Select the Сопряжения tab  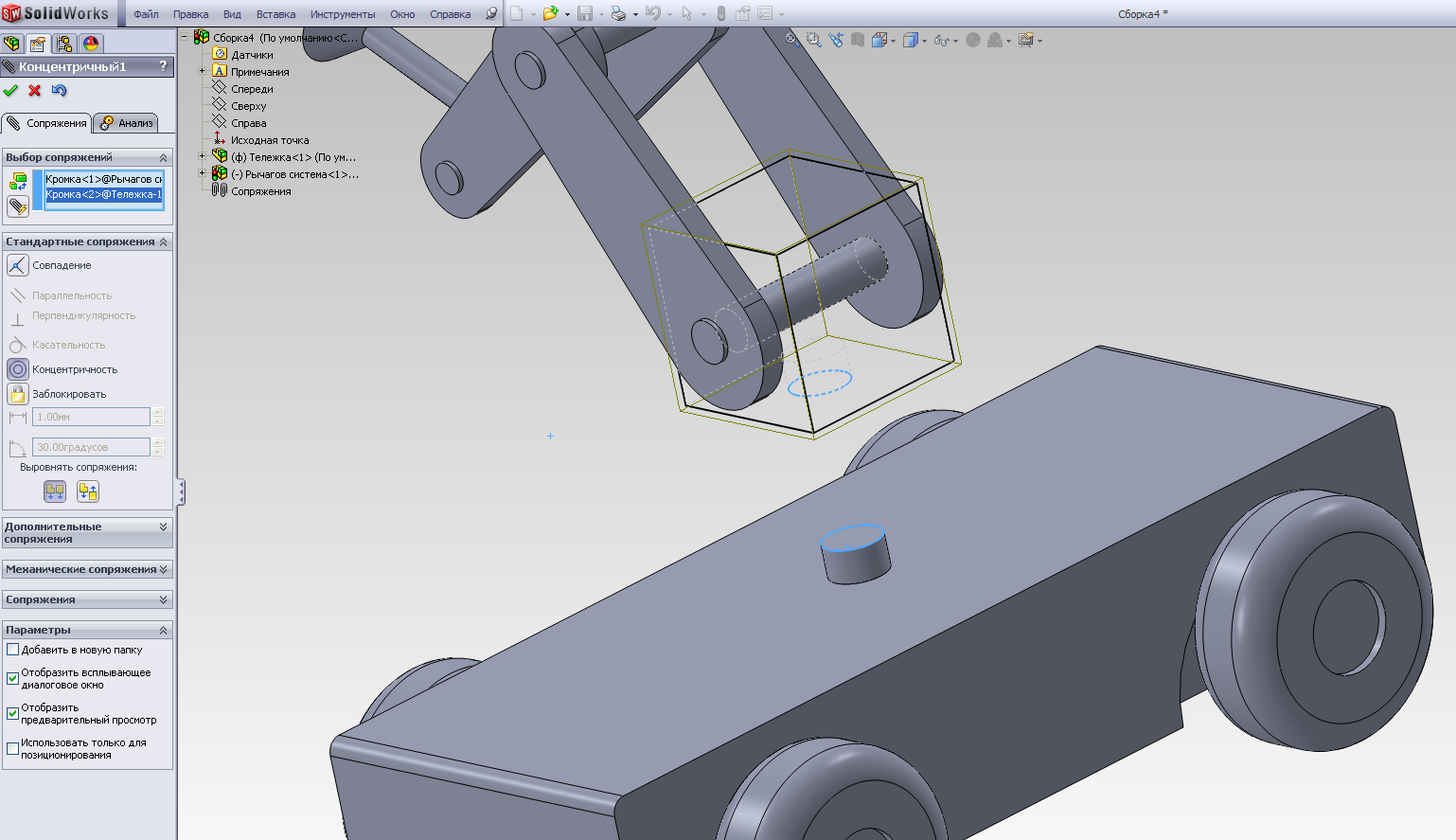tap(45, 123)
